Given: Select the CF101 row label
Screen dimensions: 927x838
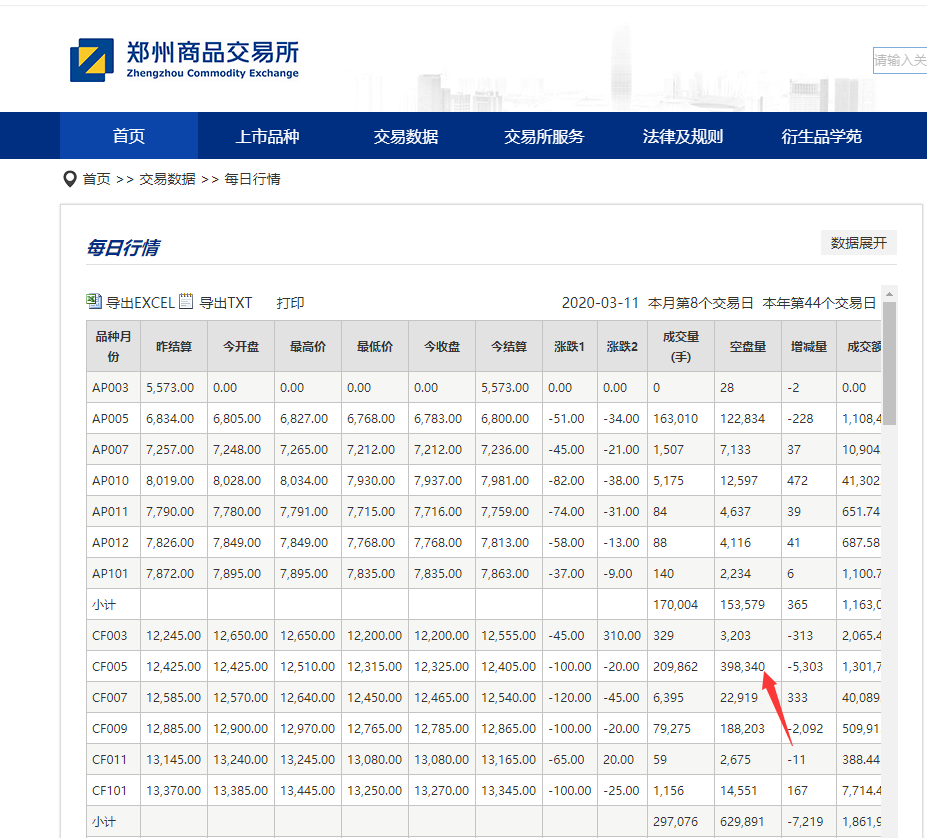Looking at the screenshot, I should coord(109,790).
